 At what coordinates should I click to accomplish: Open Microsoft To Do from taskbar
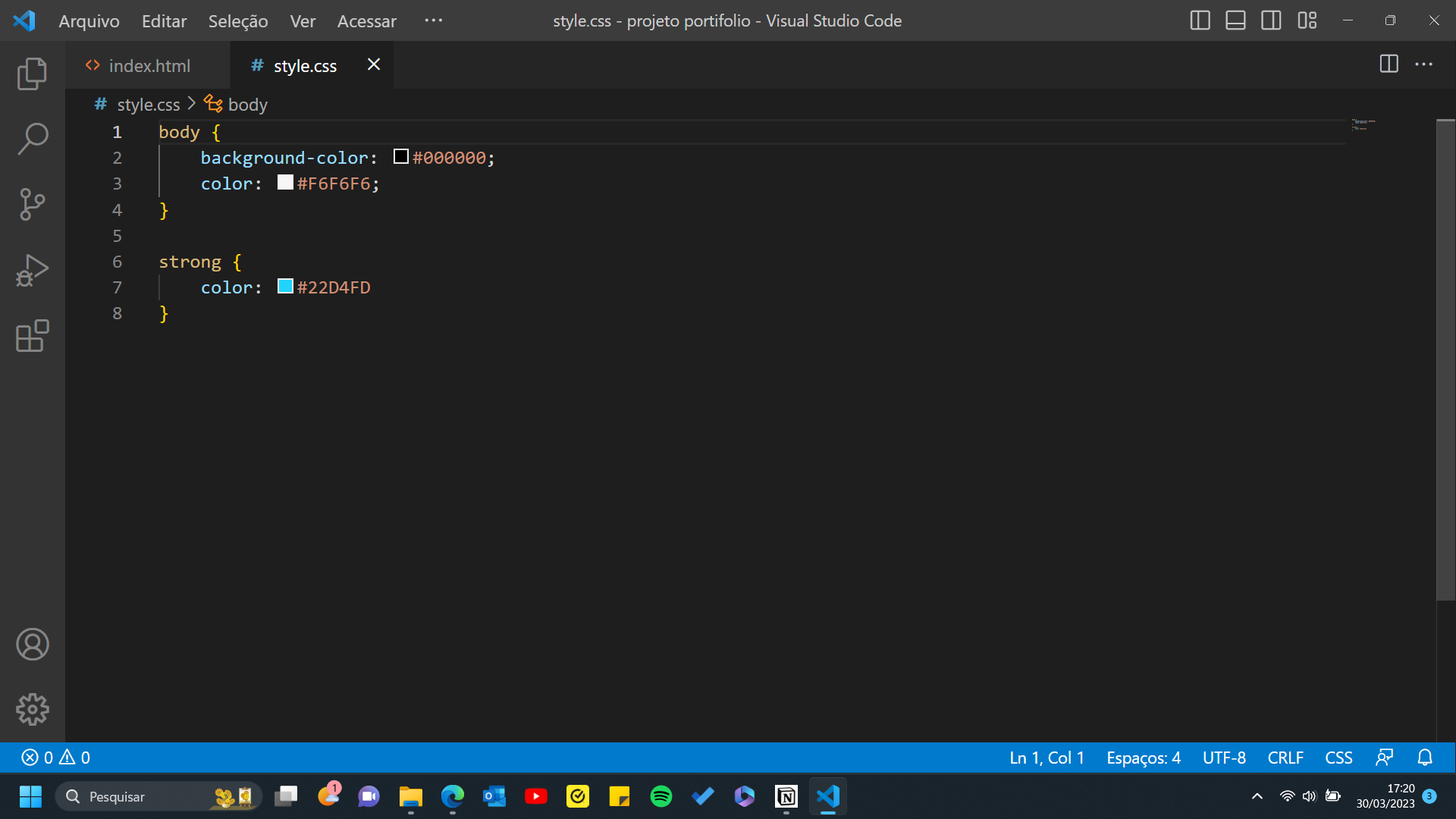[703, 796]
